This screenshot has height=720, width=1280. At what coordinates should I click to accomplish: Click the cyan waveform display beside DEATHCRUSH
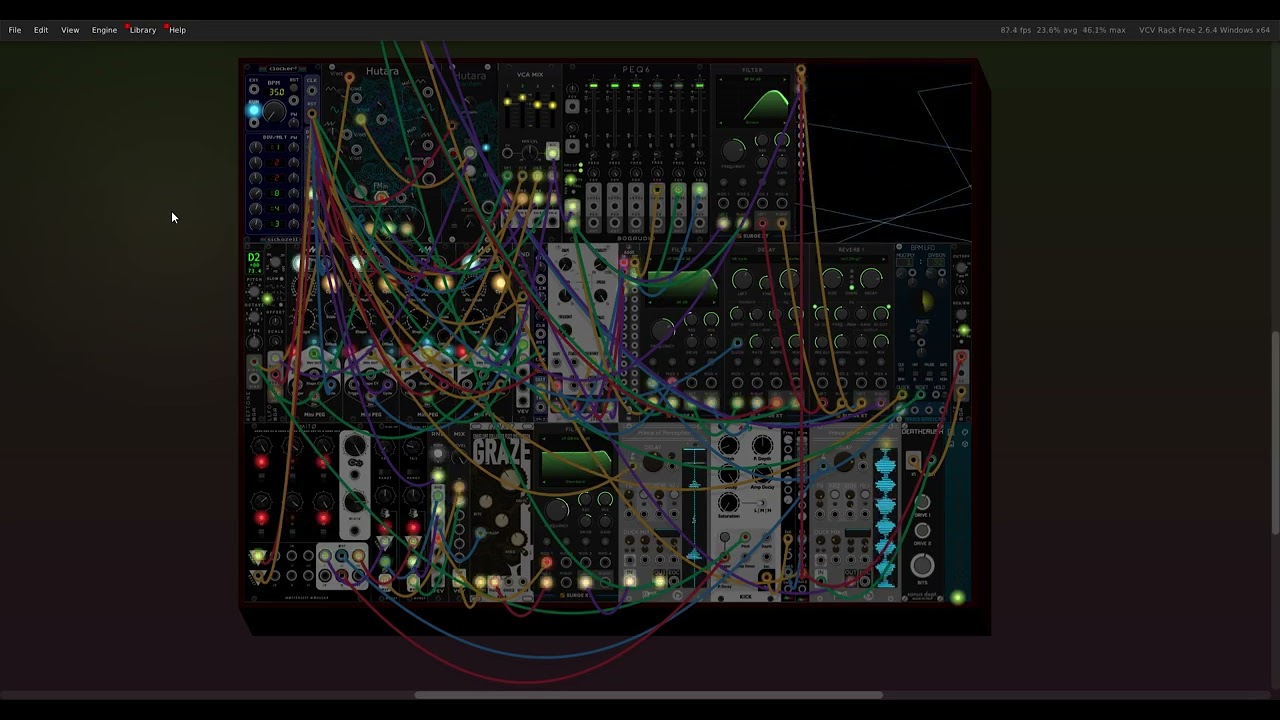[x=885, y=518]
